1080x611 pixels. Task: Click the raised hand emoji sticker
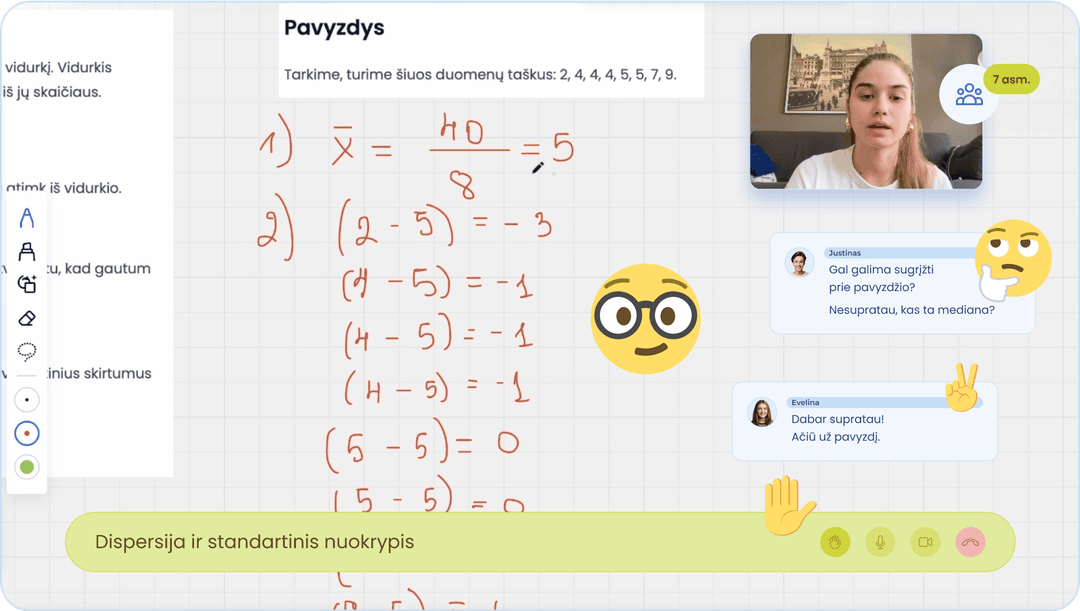pos(789,505)
